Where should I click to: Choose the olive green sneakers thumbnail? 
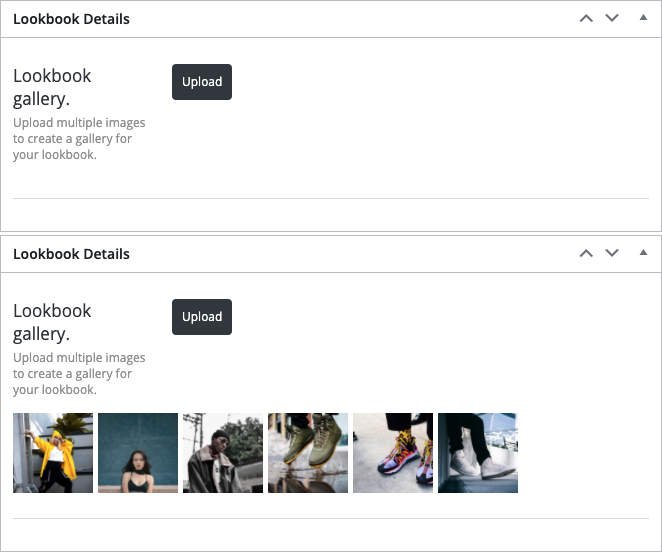308,453
